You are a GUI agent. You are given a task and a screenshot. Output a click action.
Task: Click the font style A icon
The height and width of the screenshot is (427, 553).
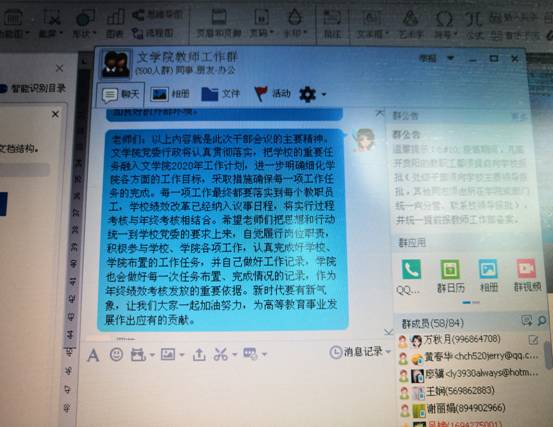(x=93, y=355)
